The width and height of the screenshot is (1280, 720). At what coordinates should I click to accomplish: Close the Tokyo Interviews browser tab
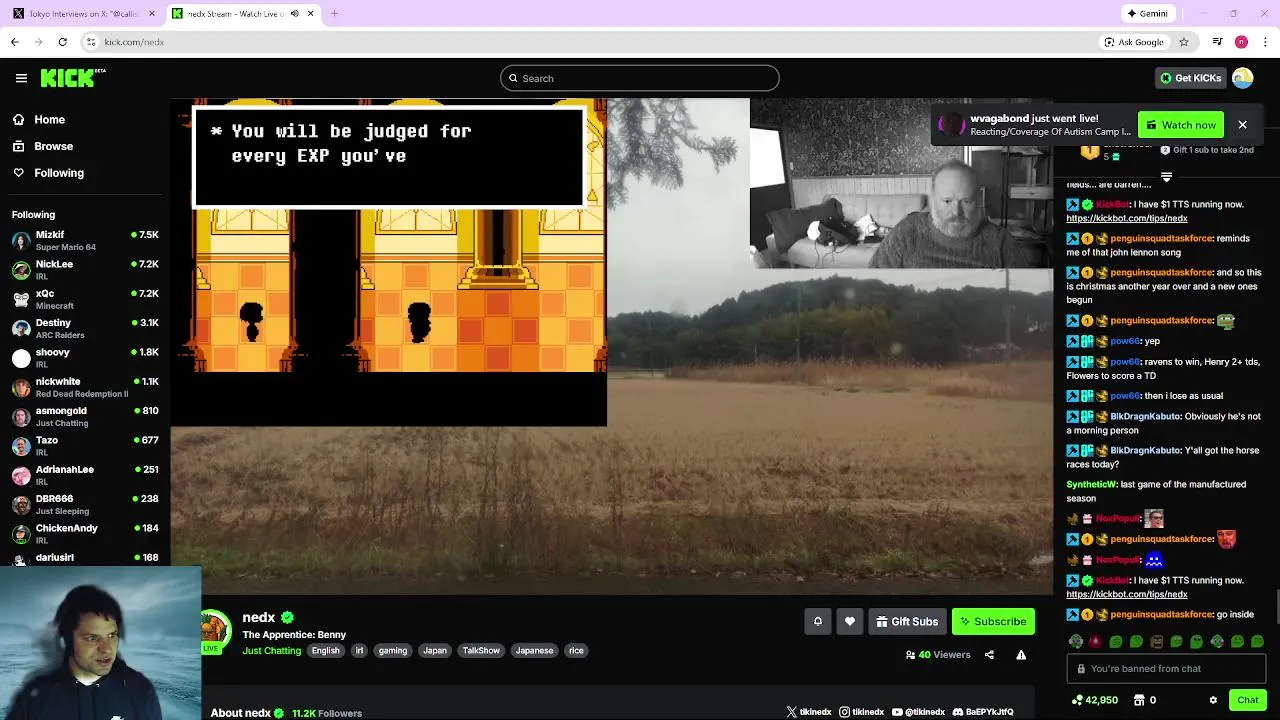(x=152, y=14)
